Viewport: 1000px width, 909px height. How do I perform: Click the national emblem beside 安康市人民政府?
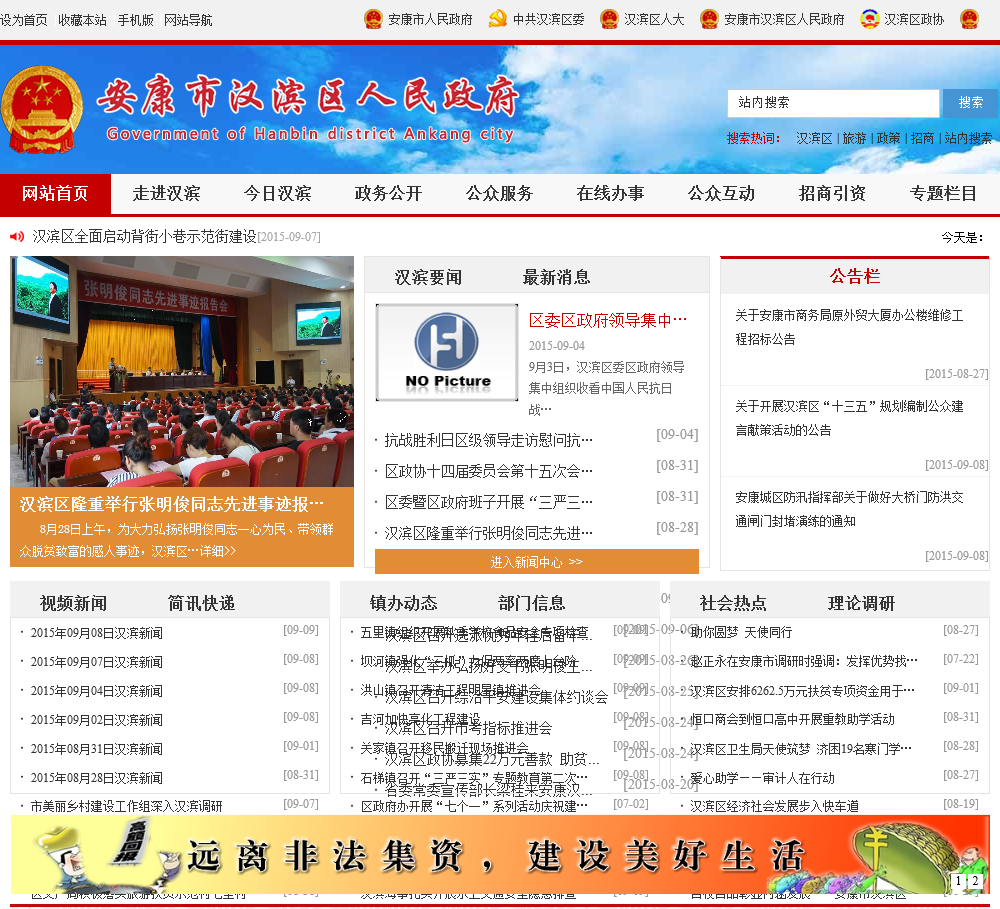pos(373,19)
